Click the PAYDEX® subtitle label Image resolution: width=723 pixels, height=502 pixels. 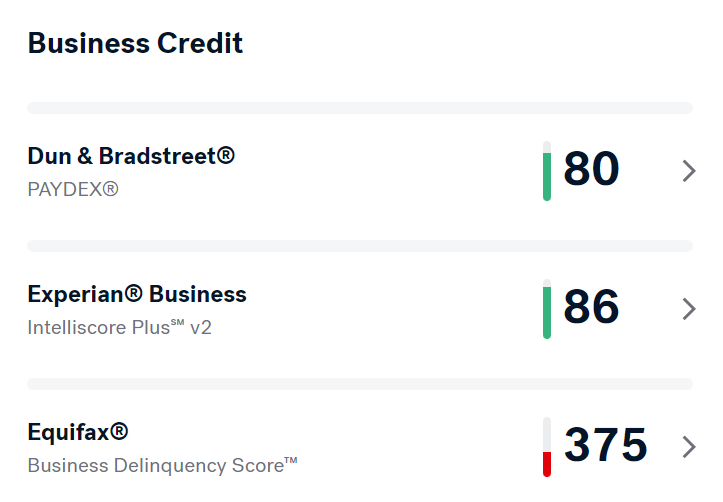(x=73, y=189)
